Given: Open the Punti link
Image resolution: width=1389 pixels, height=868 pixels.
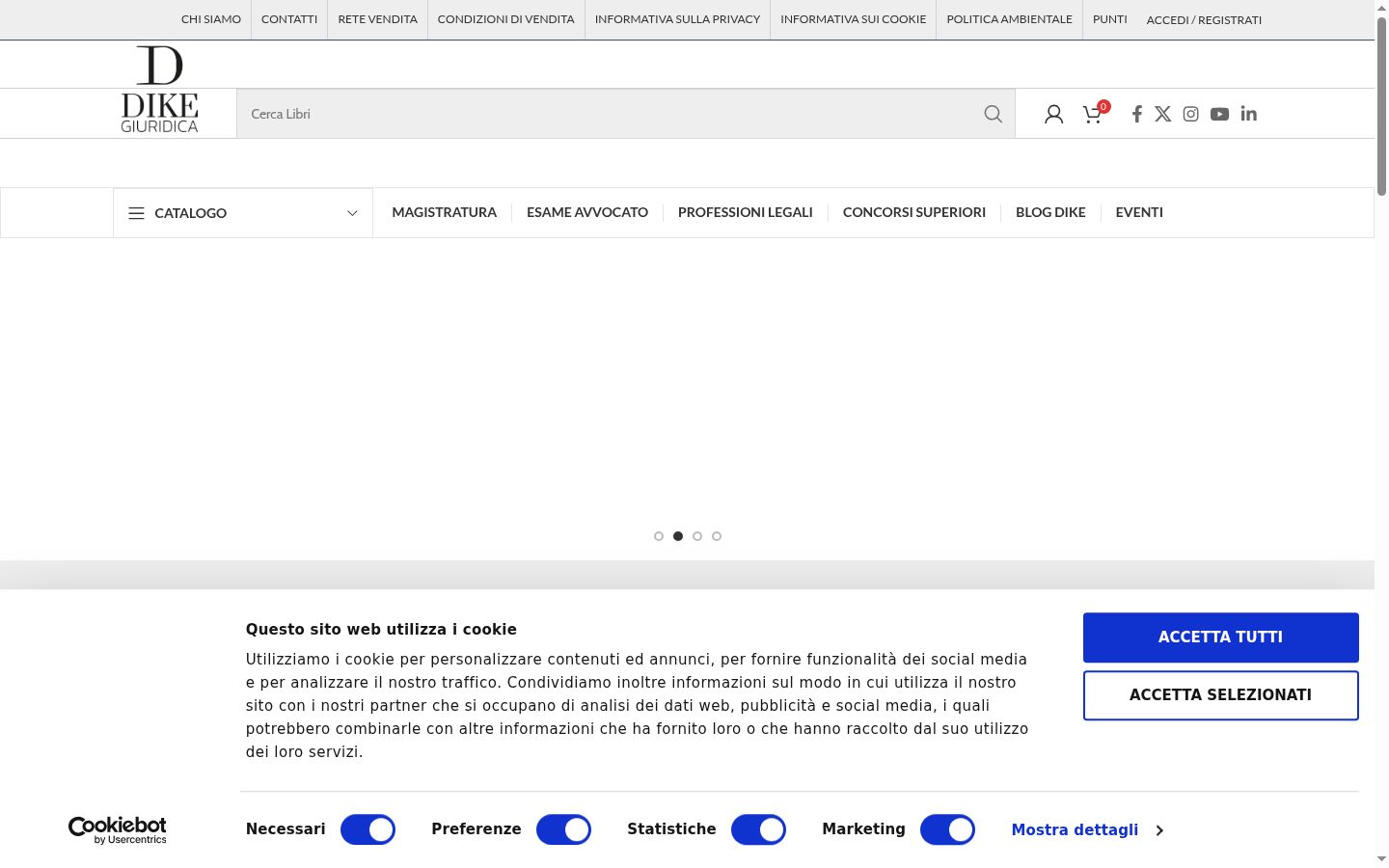Looking at the screenshot, I should click(1110, 19).
